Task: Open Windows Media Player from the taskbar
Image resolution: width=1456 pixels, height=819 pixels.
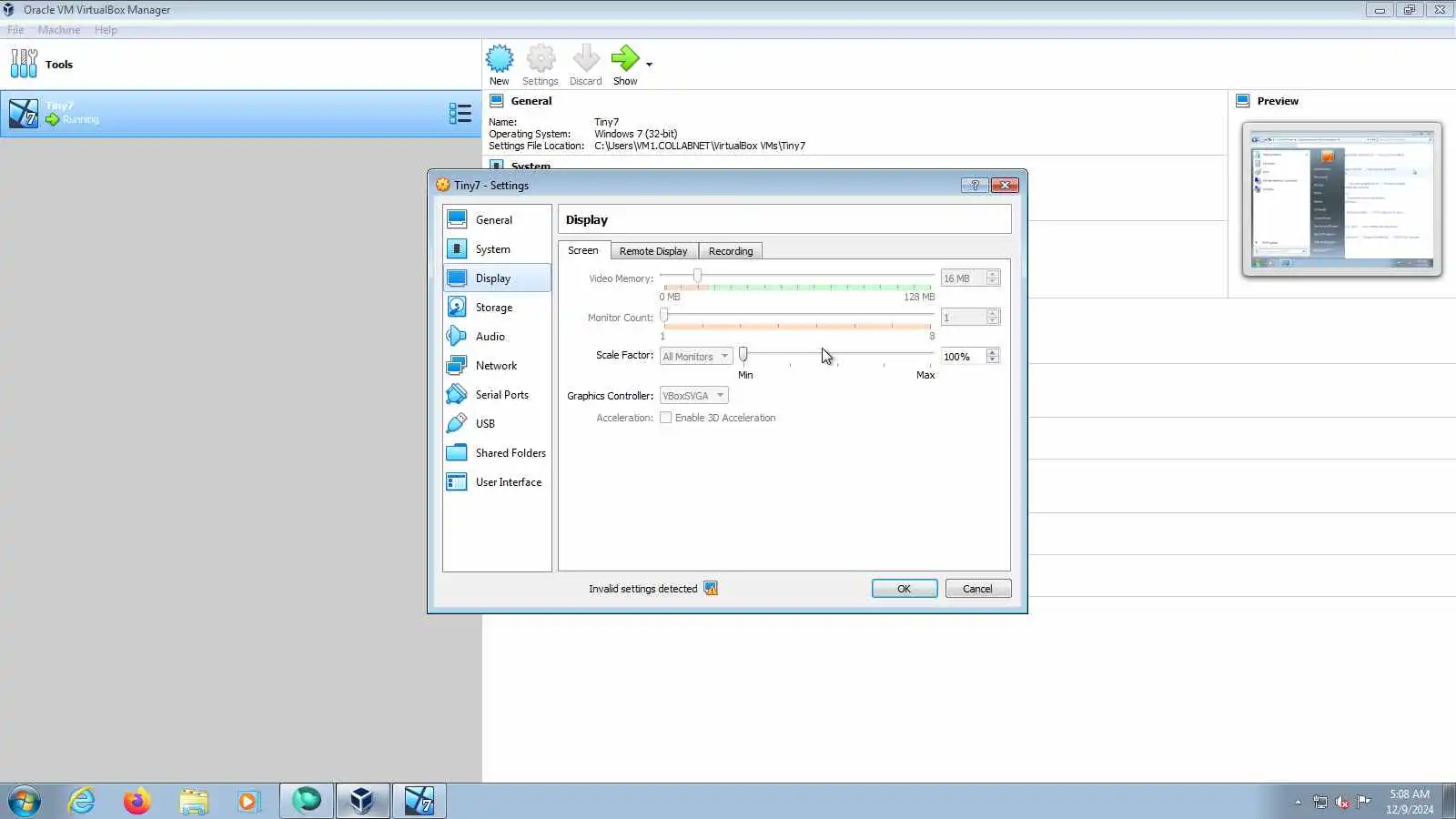Action: (248, 802)
